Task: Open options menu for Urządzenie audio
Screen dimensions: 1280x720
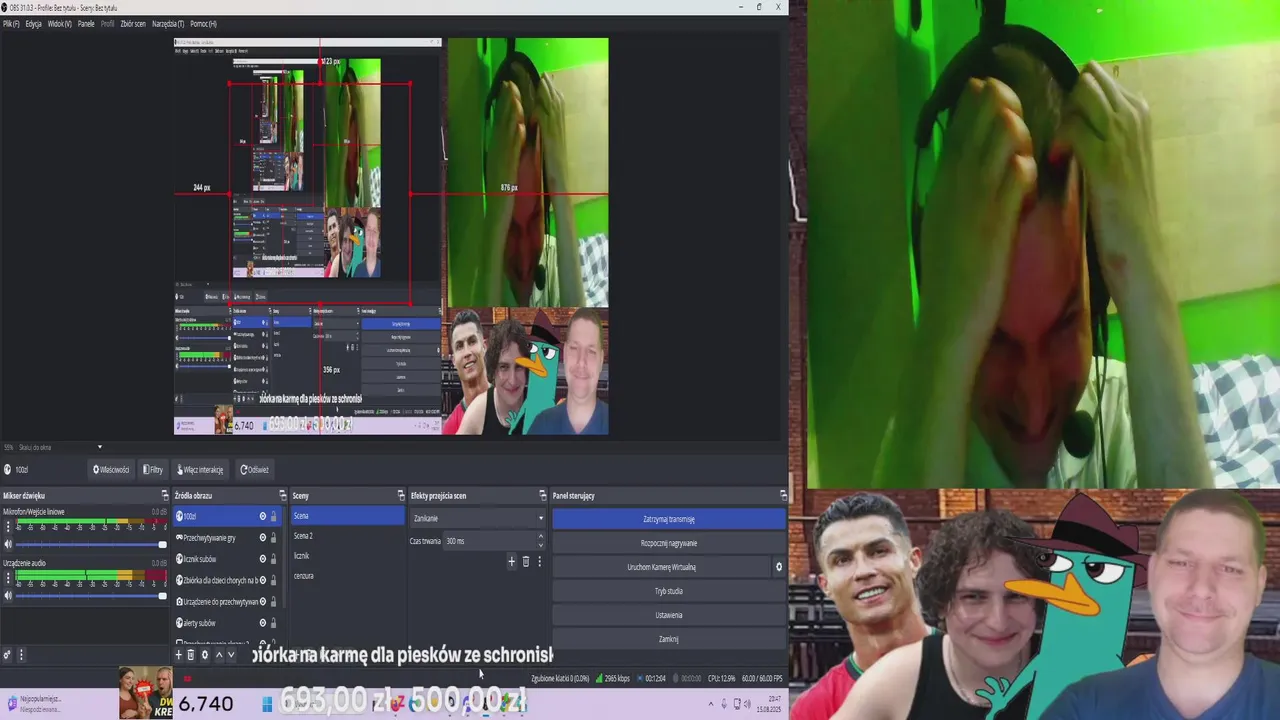Action: [x=8, y=577]
